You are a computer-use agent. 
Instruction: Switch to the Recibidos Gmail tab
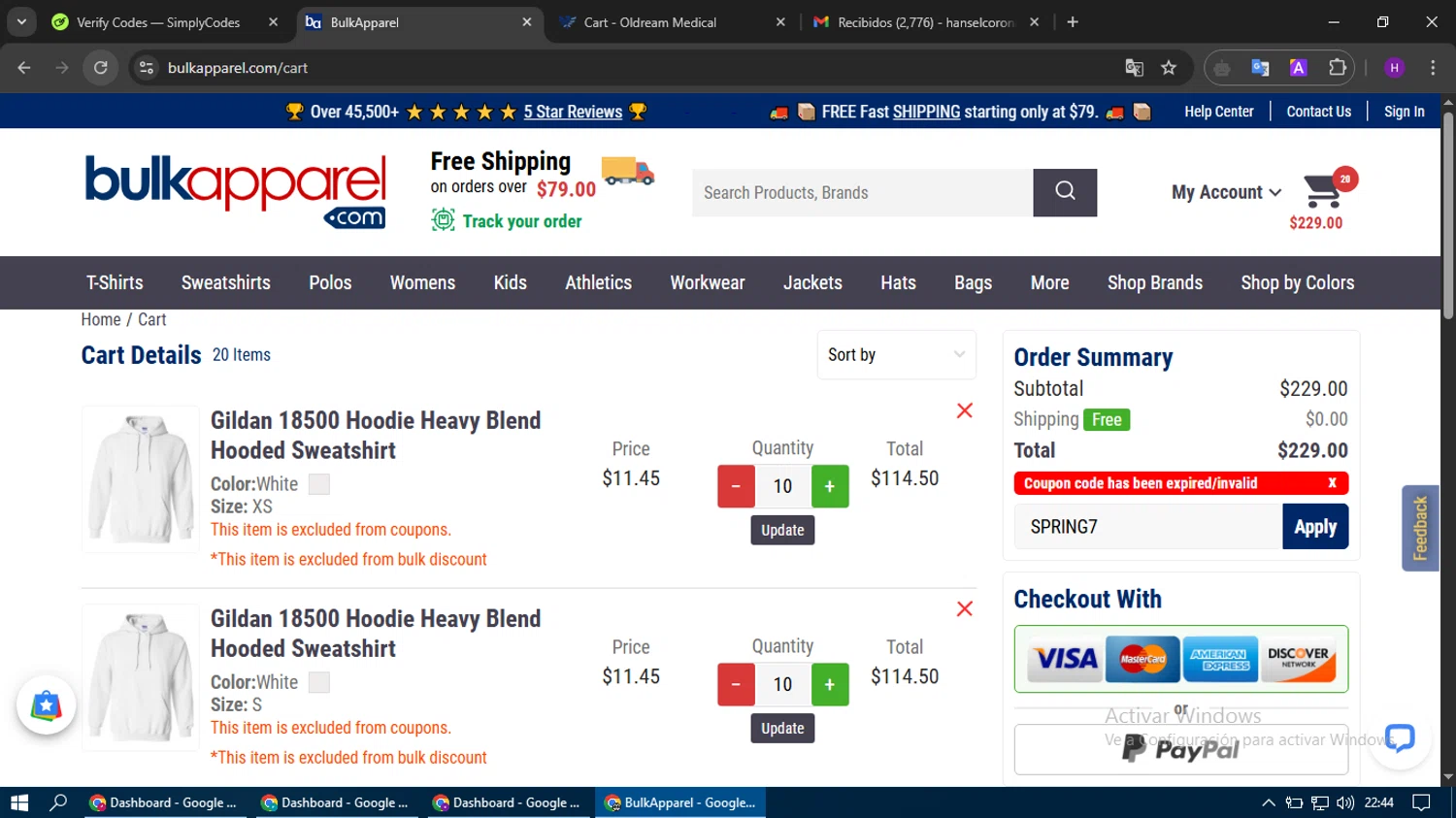tap(925, 21)
